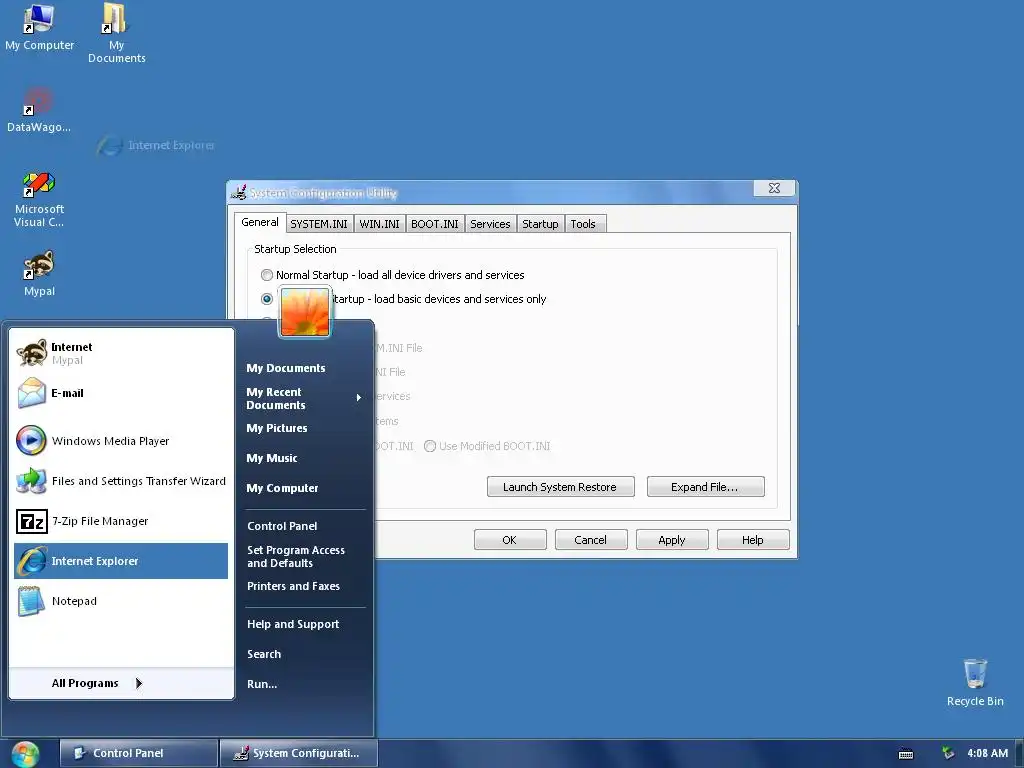Select the Microsoft Visual C desktop icon

(39, 199)
